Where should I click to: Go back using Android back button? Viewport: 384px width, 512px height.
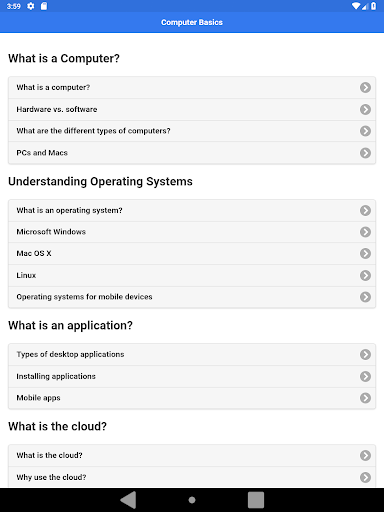coord(128,500)
